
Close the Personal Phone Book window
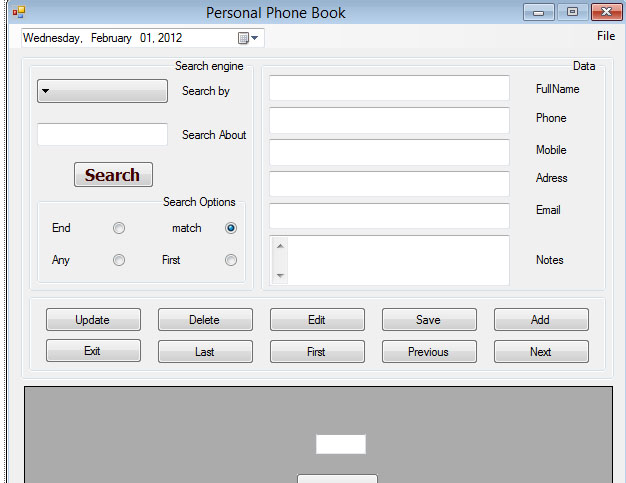[x=606, y=12]
